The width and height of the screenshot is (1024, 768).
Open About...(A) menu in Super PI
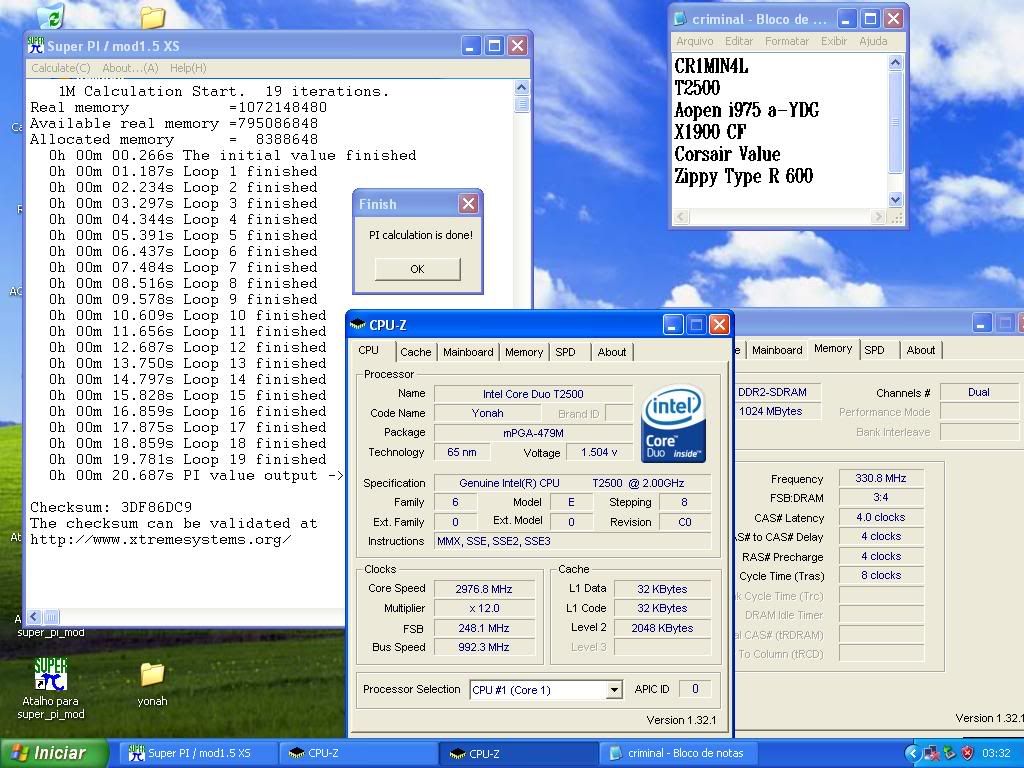point(130,68)
